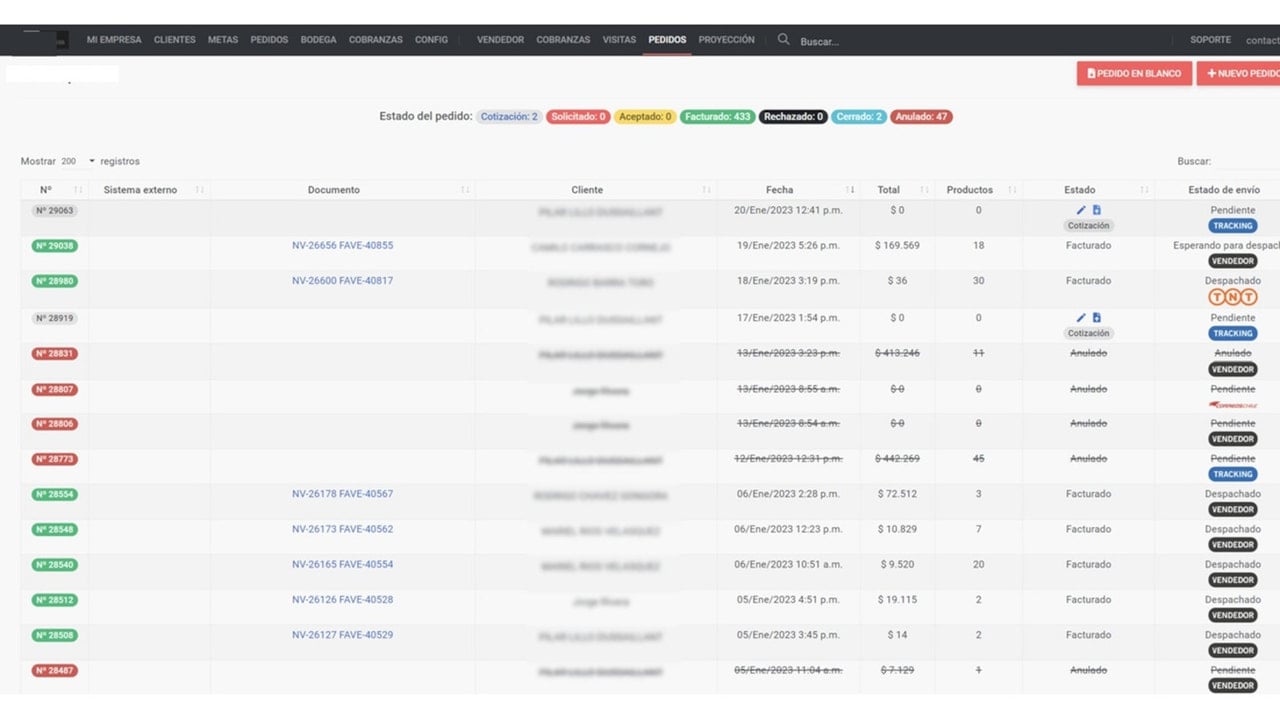The width and height of the screenshot is (1280, 720).
Task: Click the document icon for order 29063
Action: pos(1097,210)
